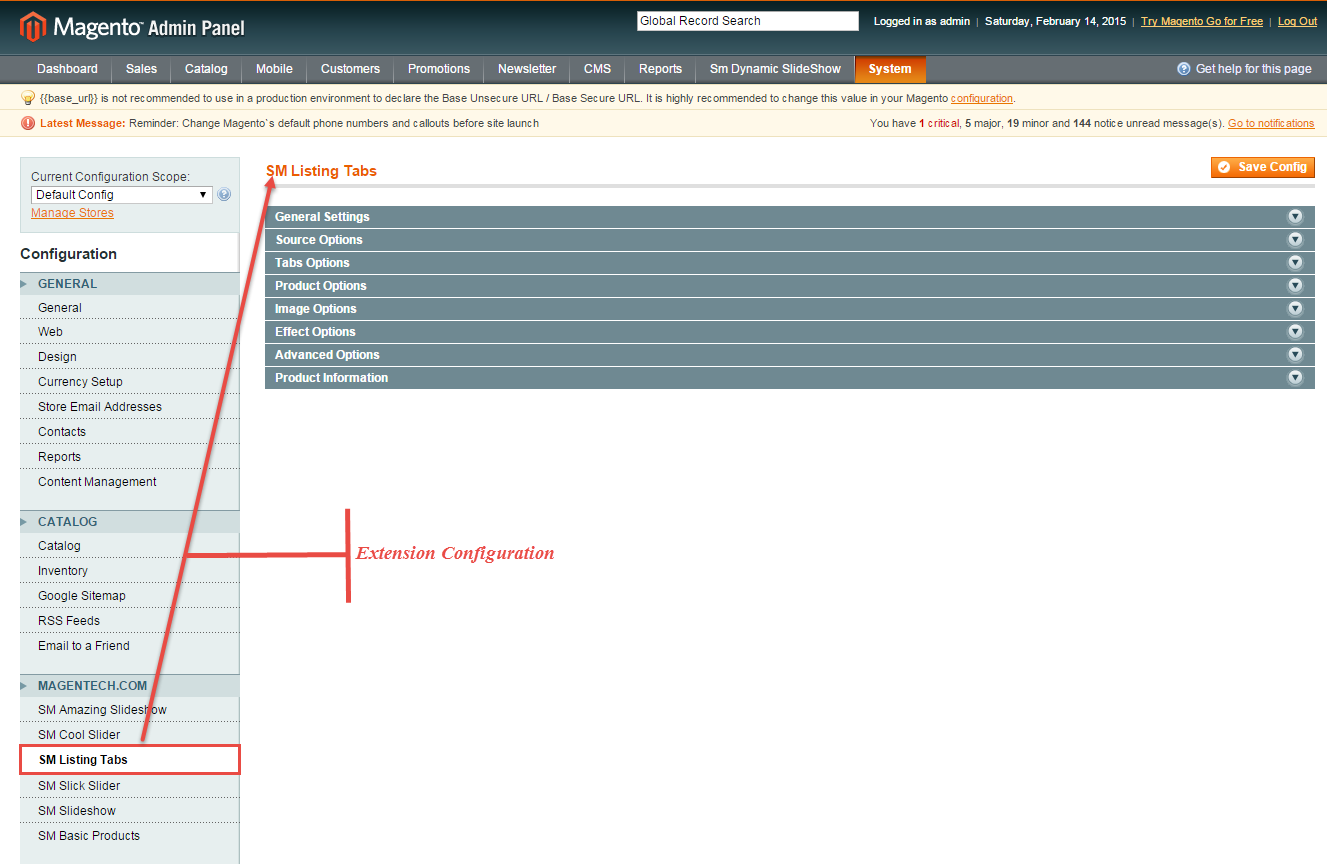Image resolution: width=1327 pixels, height=864 pixels.
Task: Expand Source Options with its arrow icon
Action: click(x=1295, y=240)
